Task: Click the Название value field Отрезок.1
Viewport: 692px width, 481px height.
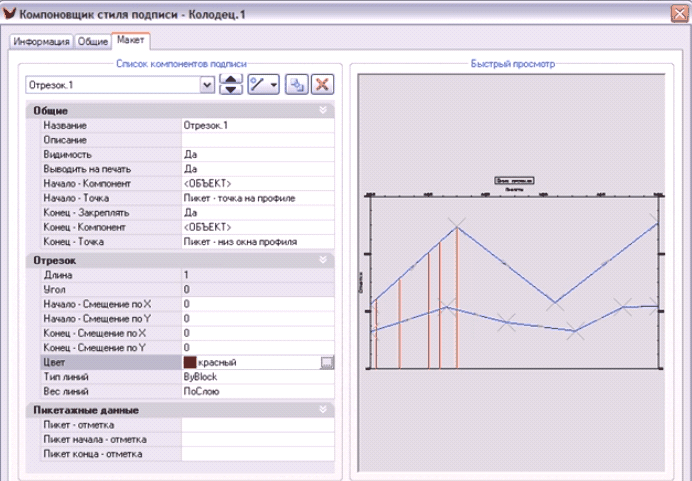Action: [x=255, y=126]
